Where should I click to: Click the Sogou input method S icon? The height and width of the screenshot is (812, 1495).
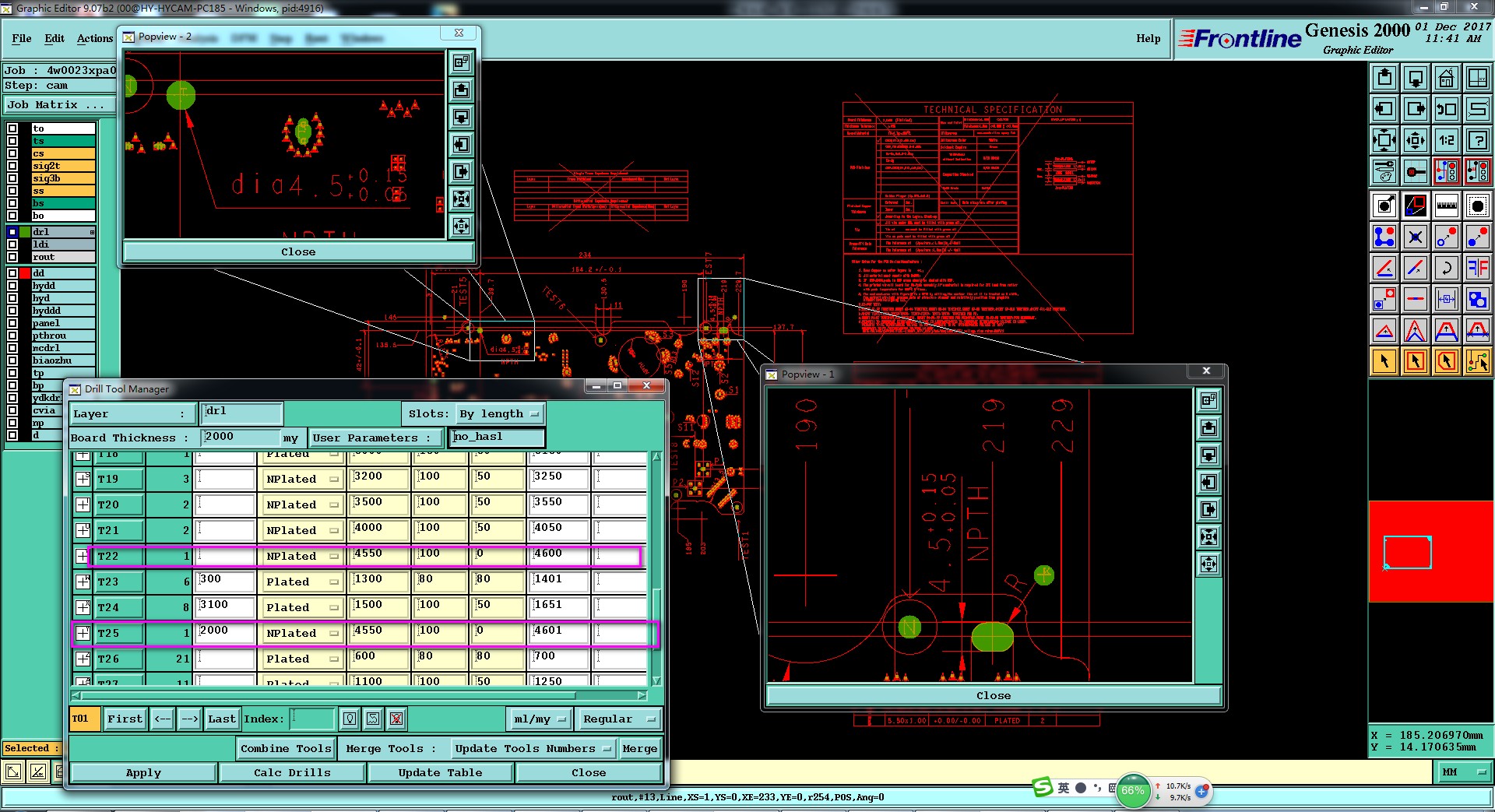click(1043, 787)
